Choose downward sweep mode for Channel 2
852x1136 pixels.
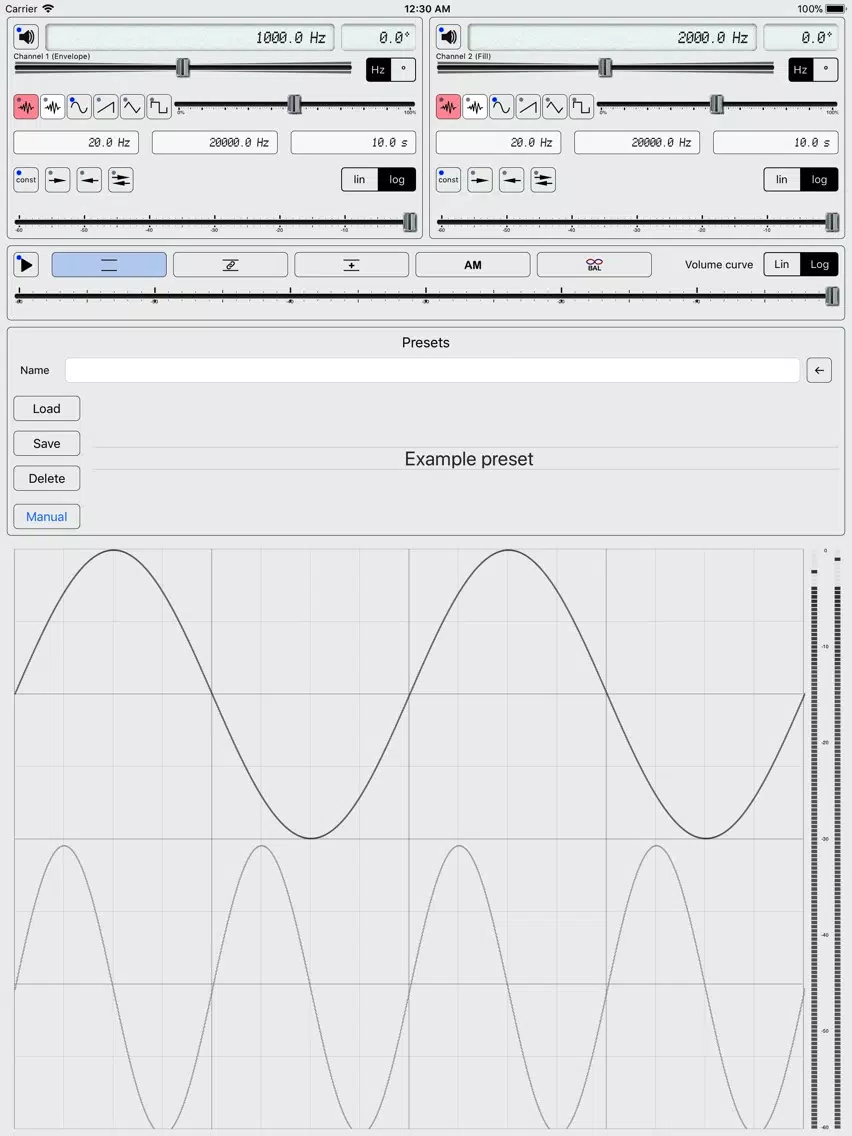[x=511, y=180]
